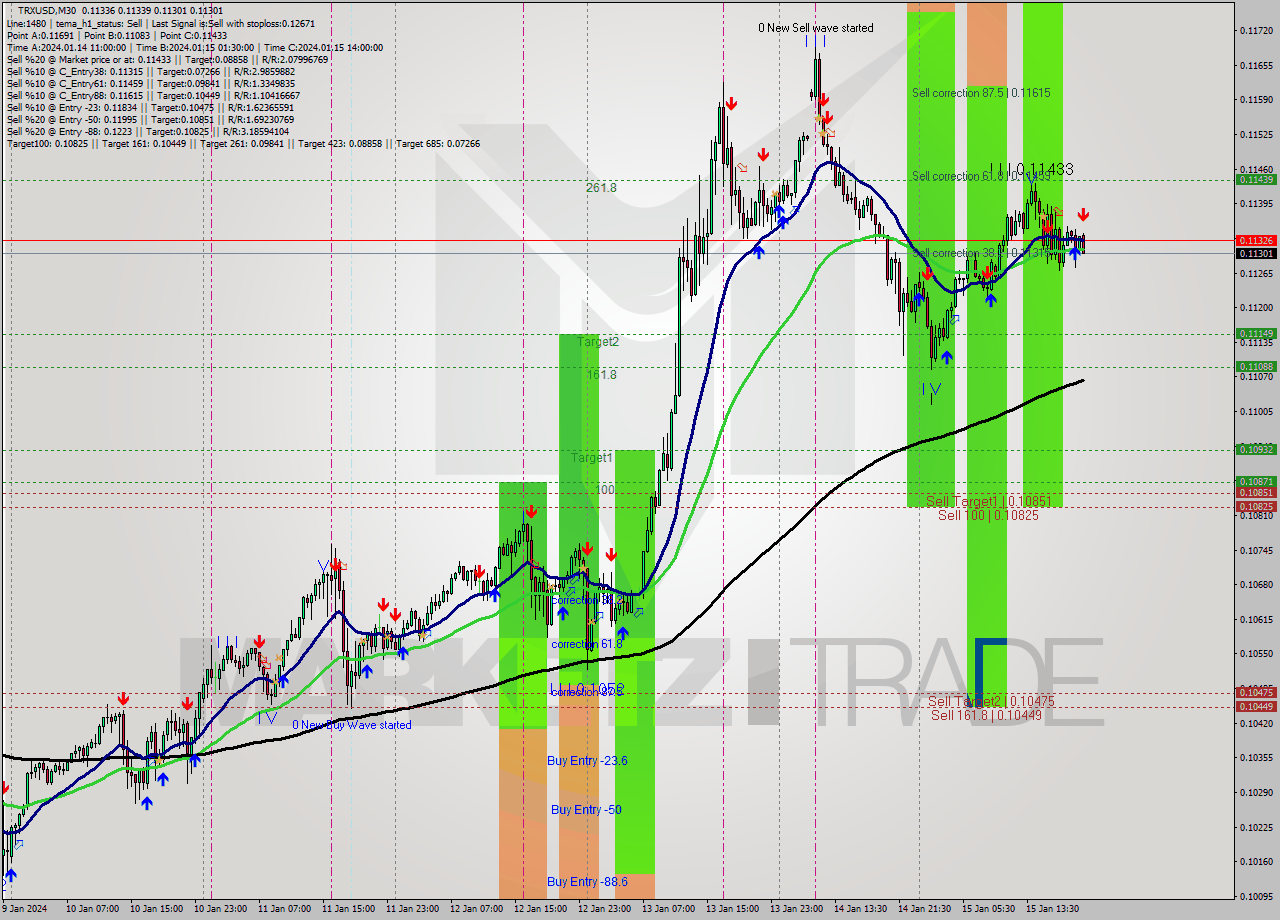Click the green 0.11439 price tag
Viewport: 1280px width, 920px height.
point(1256,180)
